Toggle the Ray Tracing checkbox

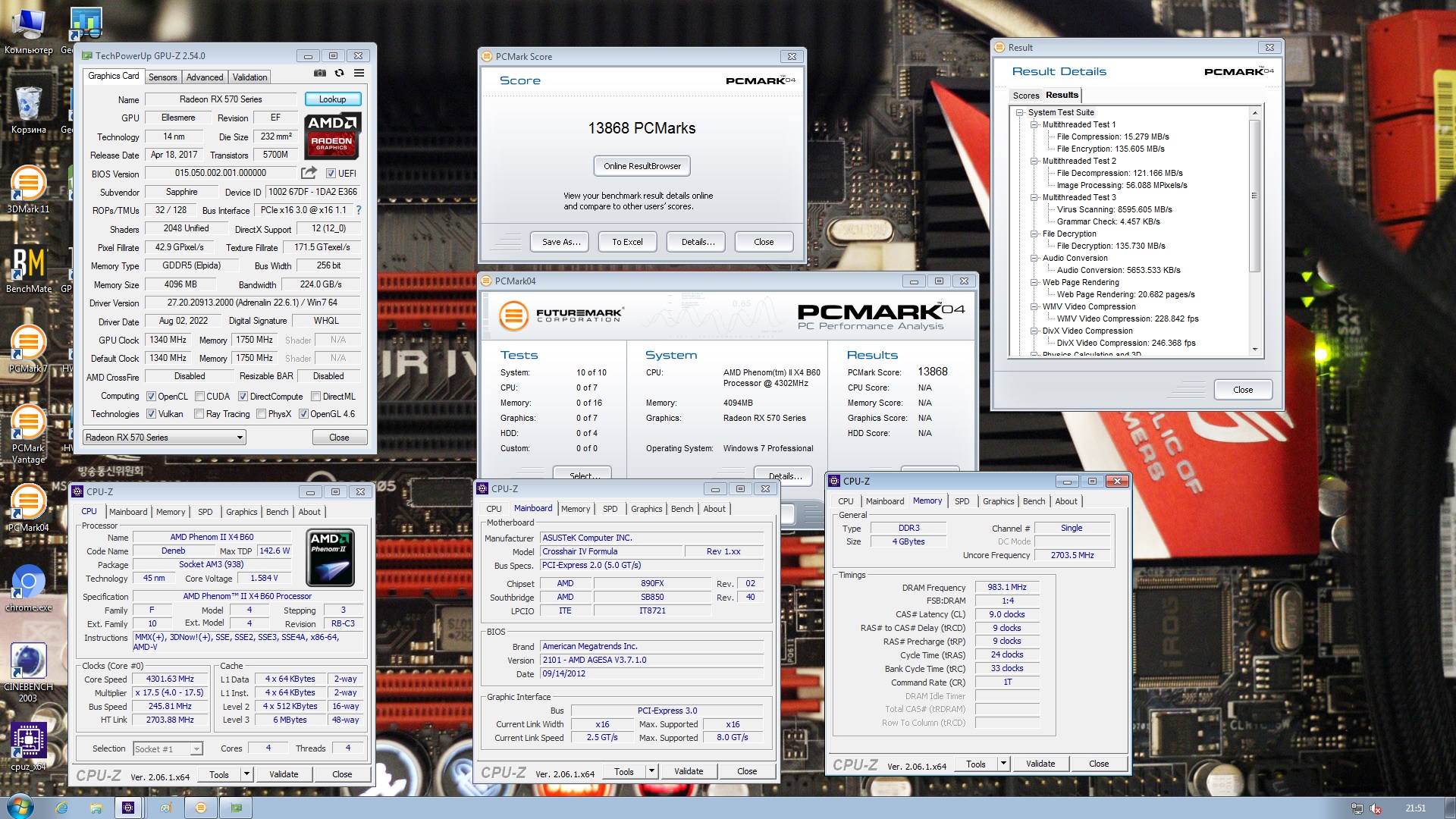[199, 414]
